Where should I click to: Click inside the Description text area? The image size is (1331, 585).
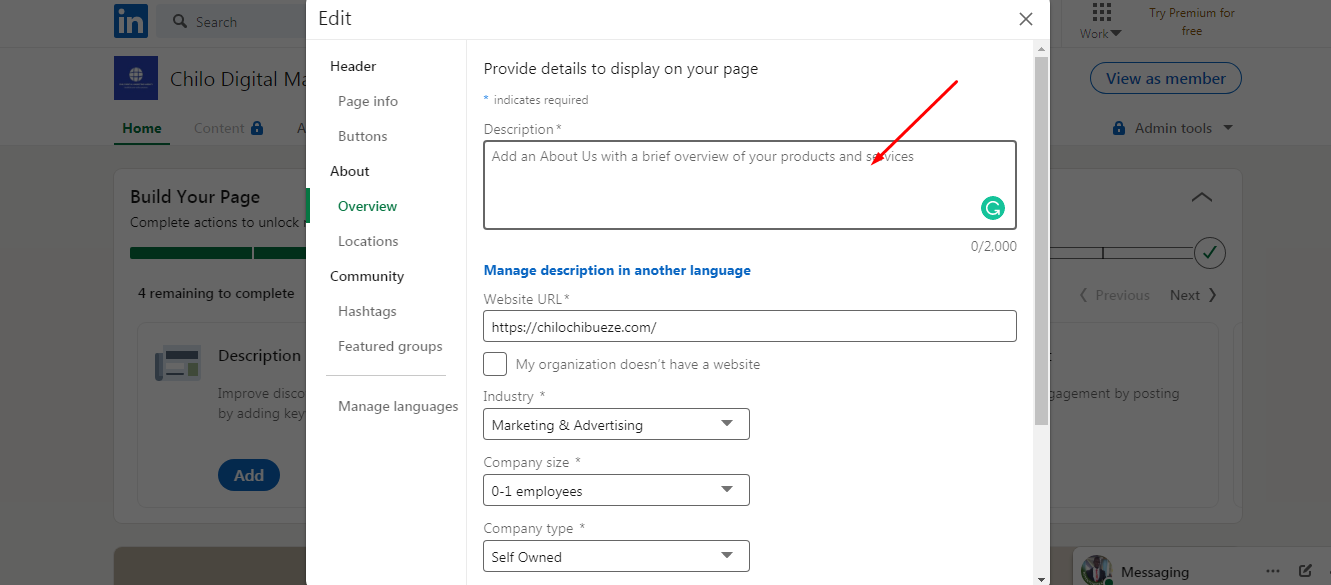(x=750, y=185)
